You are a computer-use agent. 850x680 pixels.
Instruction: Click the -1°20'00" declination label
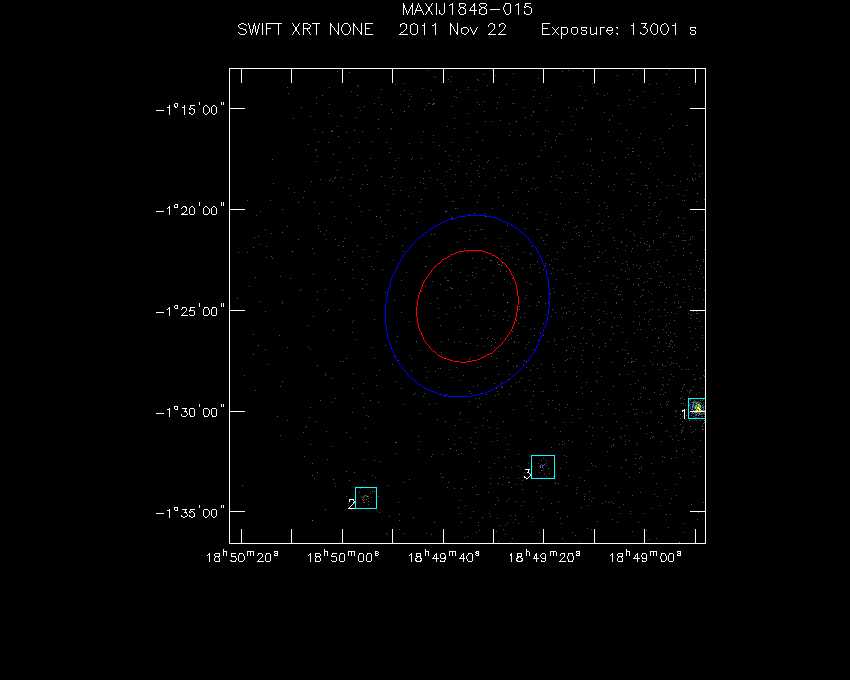(190, 210)
